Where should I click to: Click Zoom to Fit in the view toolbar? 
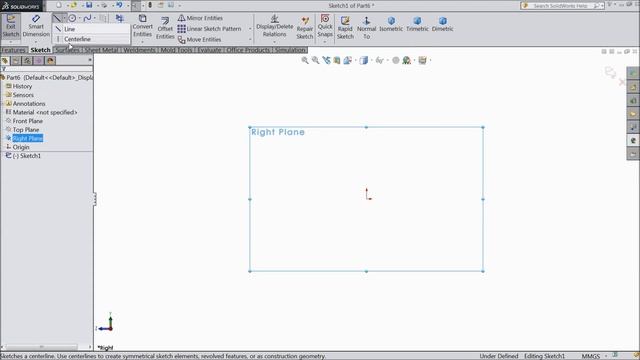tap(305, 60)
